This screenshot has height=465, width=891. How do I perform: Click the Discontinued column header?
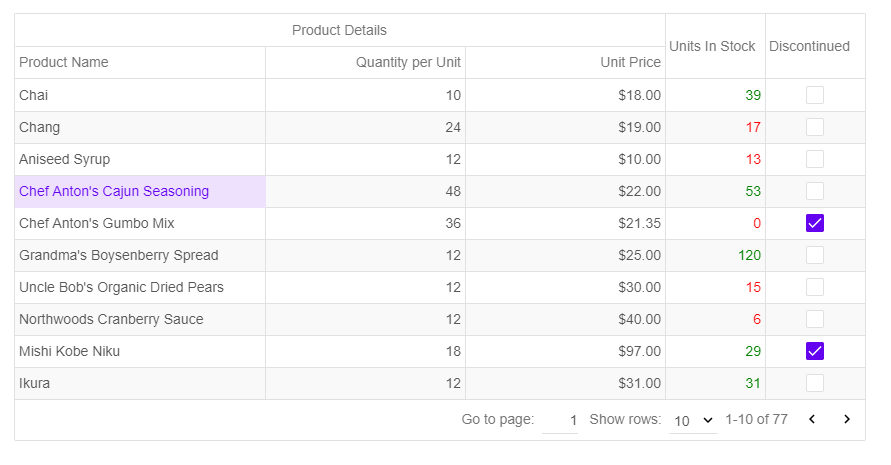click(x=809, y=46)
